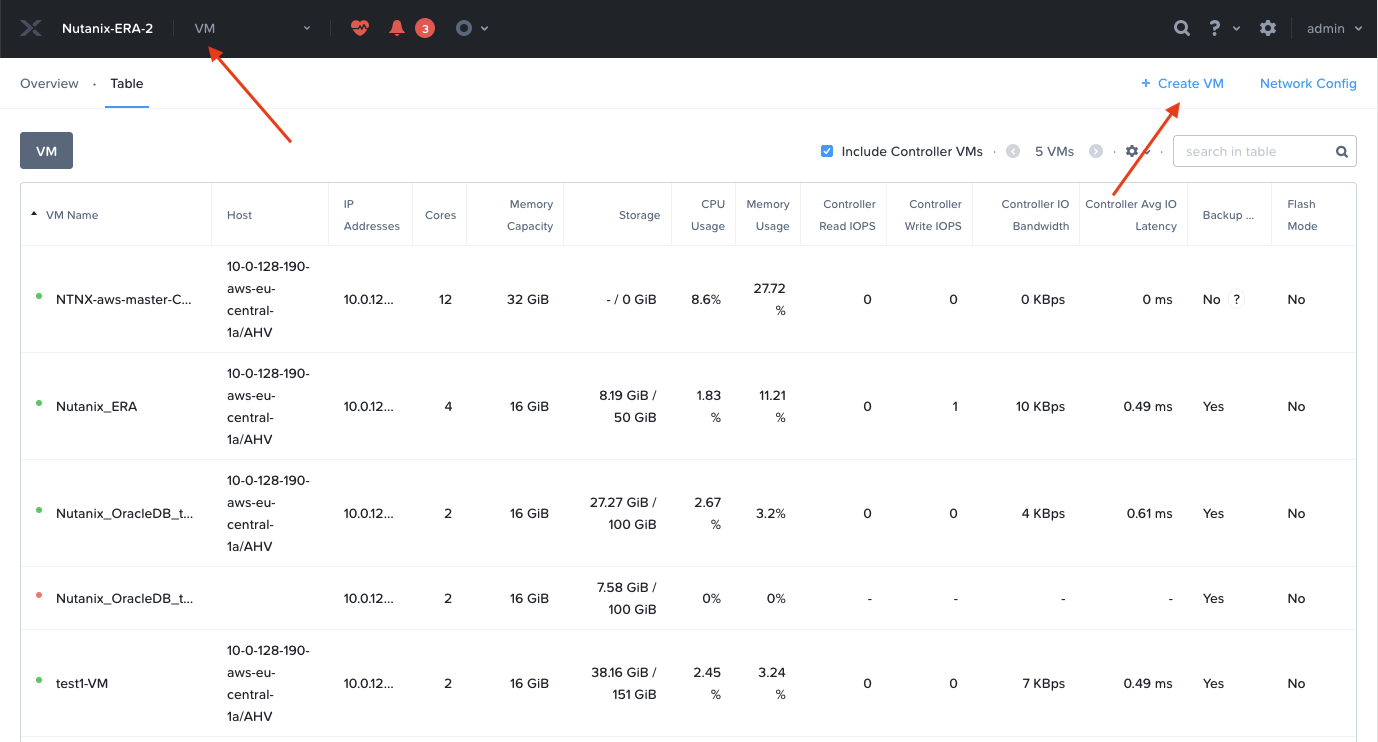Expand the admin user menu
This screenshot has width=1378, height=742.
pyautogui.click(x=1335, y=28)
